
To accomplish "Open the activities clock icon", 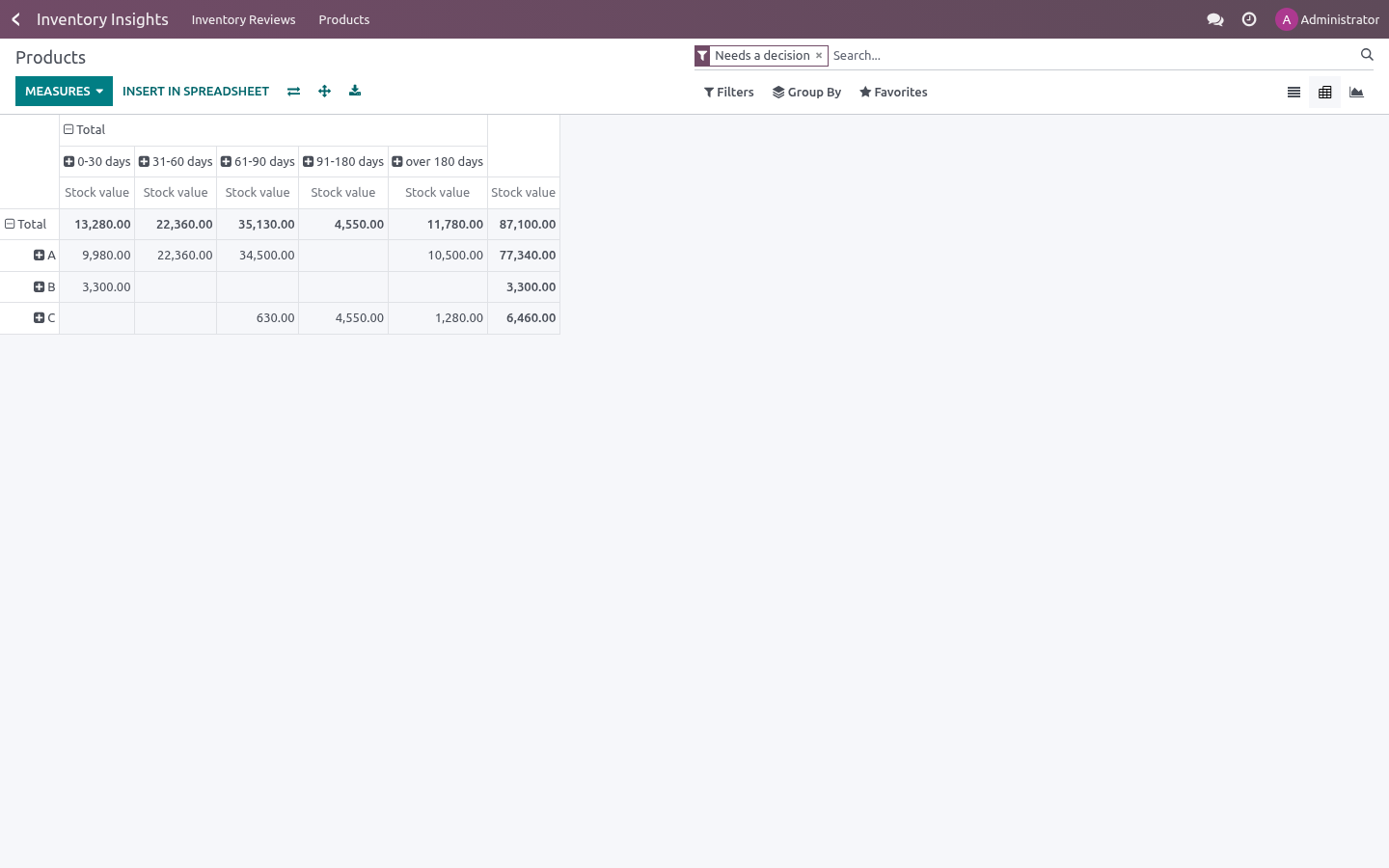I will (x=1249, y=19).
